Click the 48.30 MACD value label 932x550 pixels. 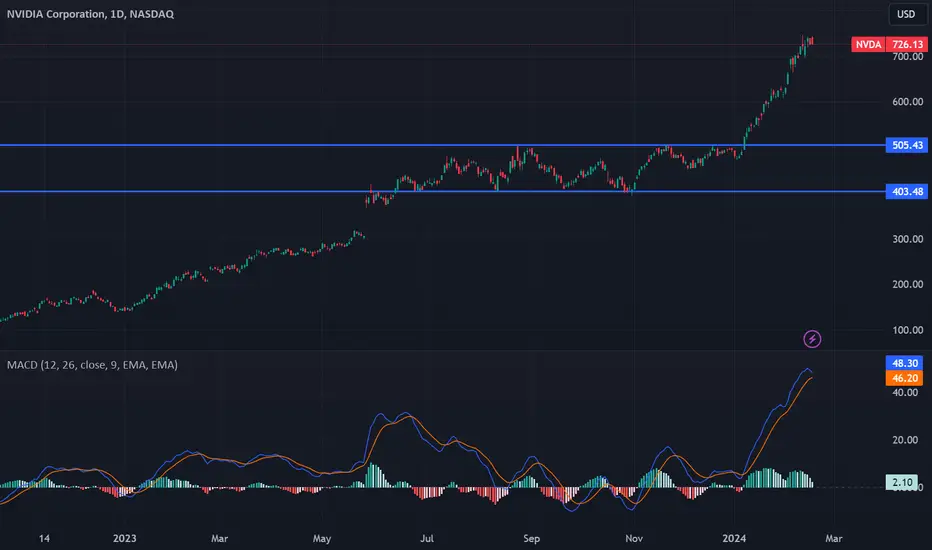[905, 363]
